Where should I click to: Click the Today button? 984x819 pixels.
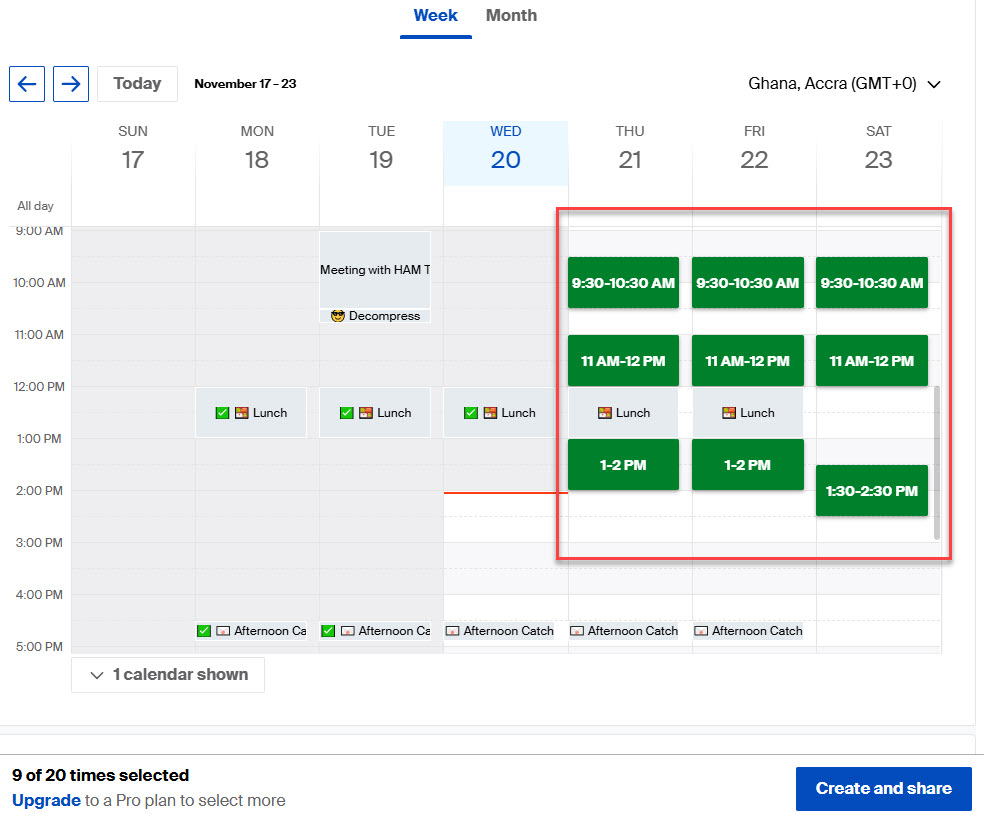coord(137,84)
